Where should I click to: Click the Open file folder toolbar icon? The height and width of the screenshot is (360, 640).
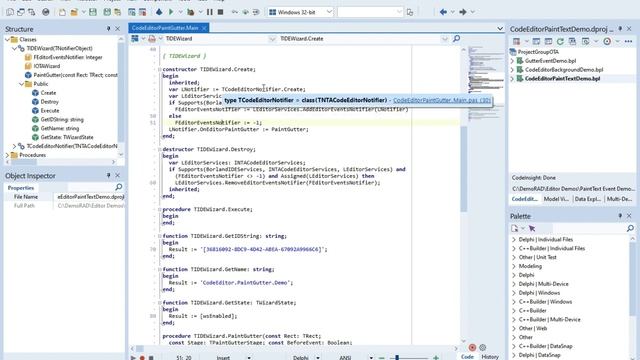click(74, 12)
